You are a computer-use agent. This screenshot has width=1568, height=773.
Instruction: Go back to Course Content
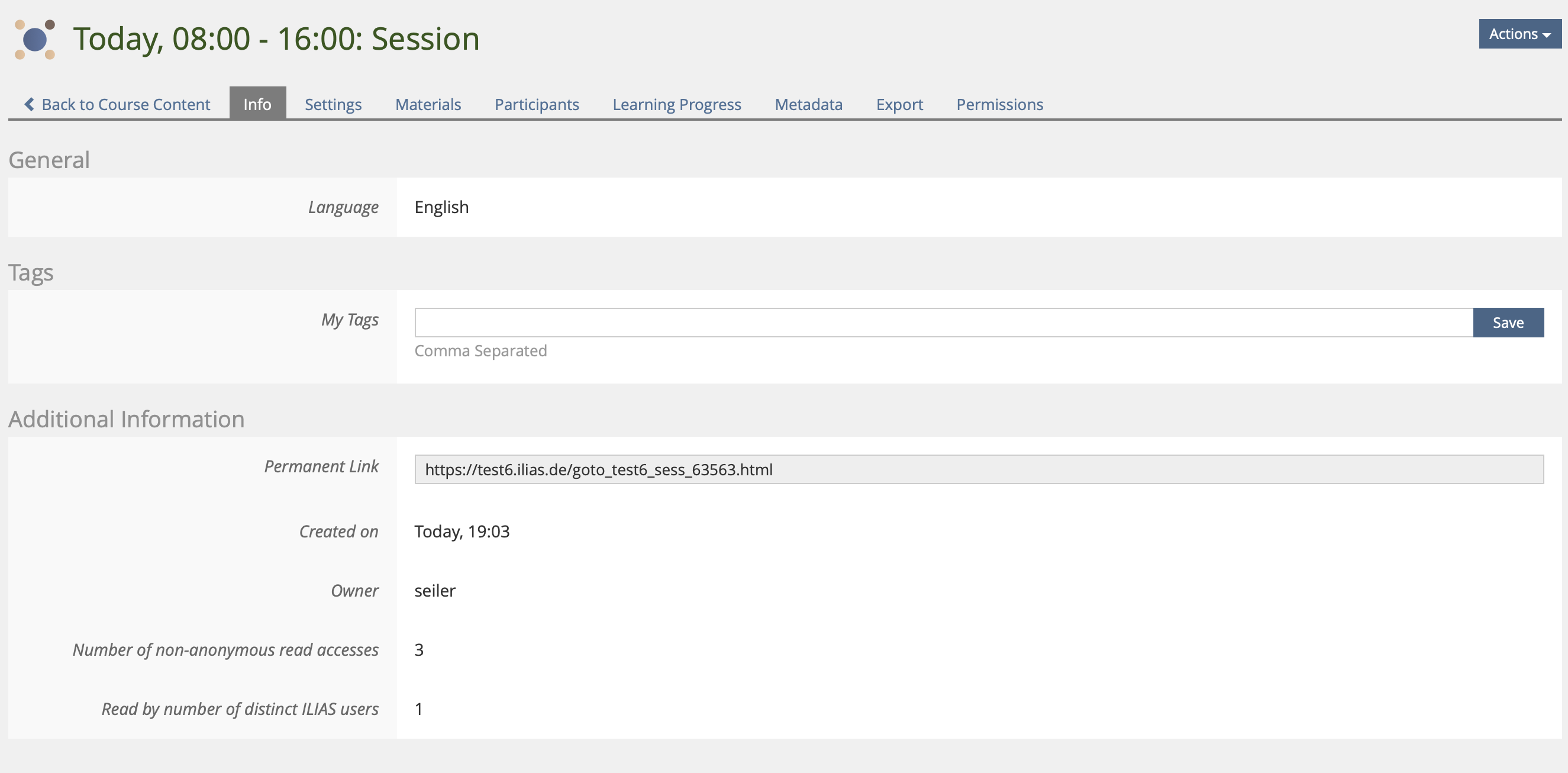pos(125,105)
